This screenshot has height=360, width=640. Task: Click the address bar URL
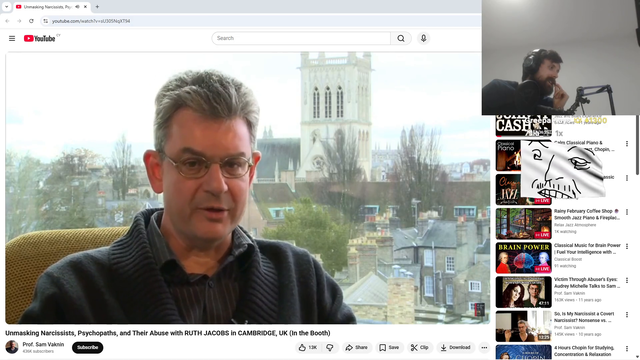91,21
